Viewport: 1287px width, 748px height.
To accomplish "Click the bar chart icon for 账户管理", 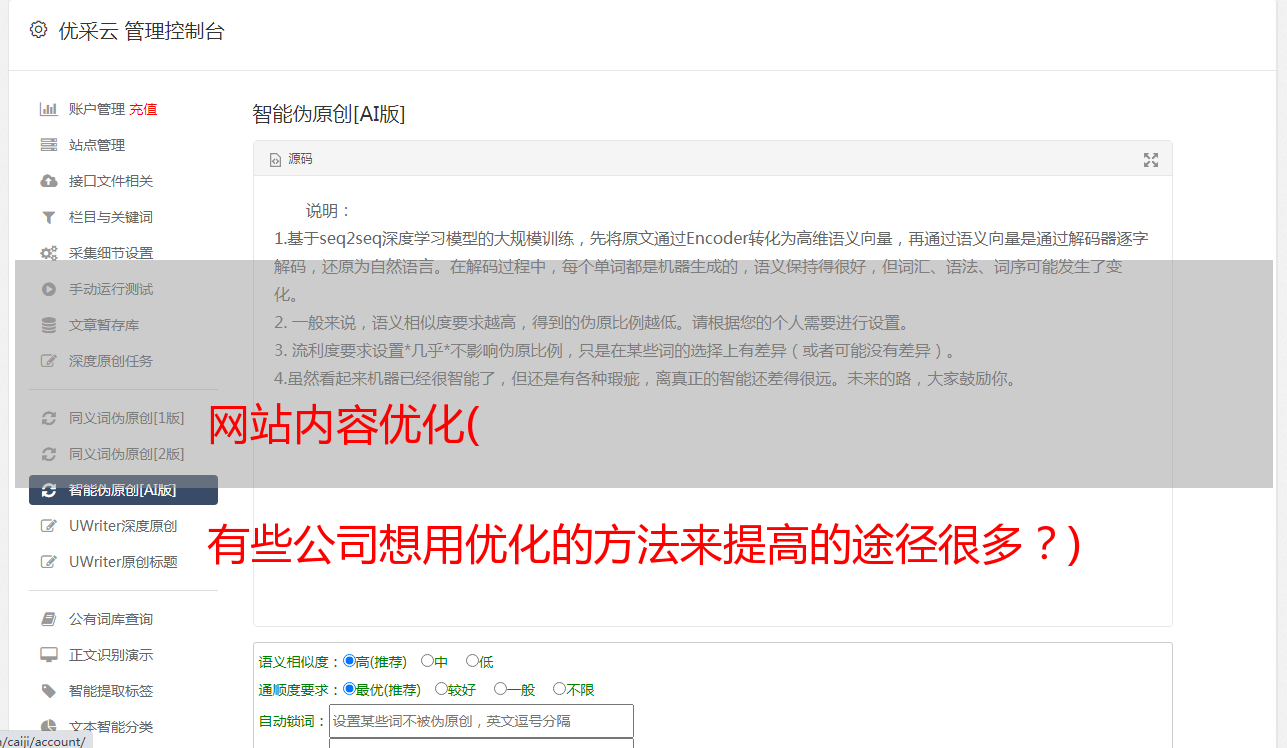I will (x=48, y=109).
